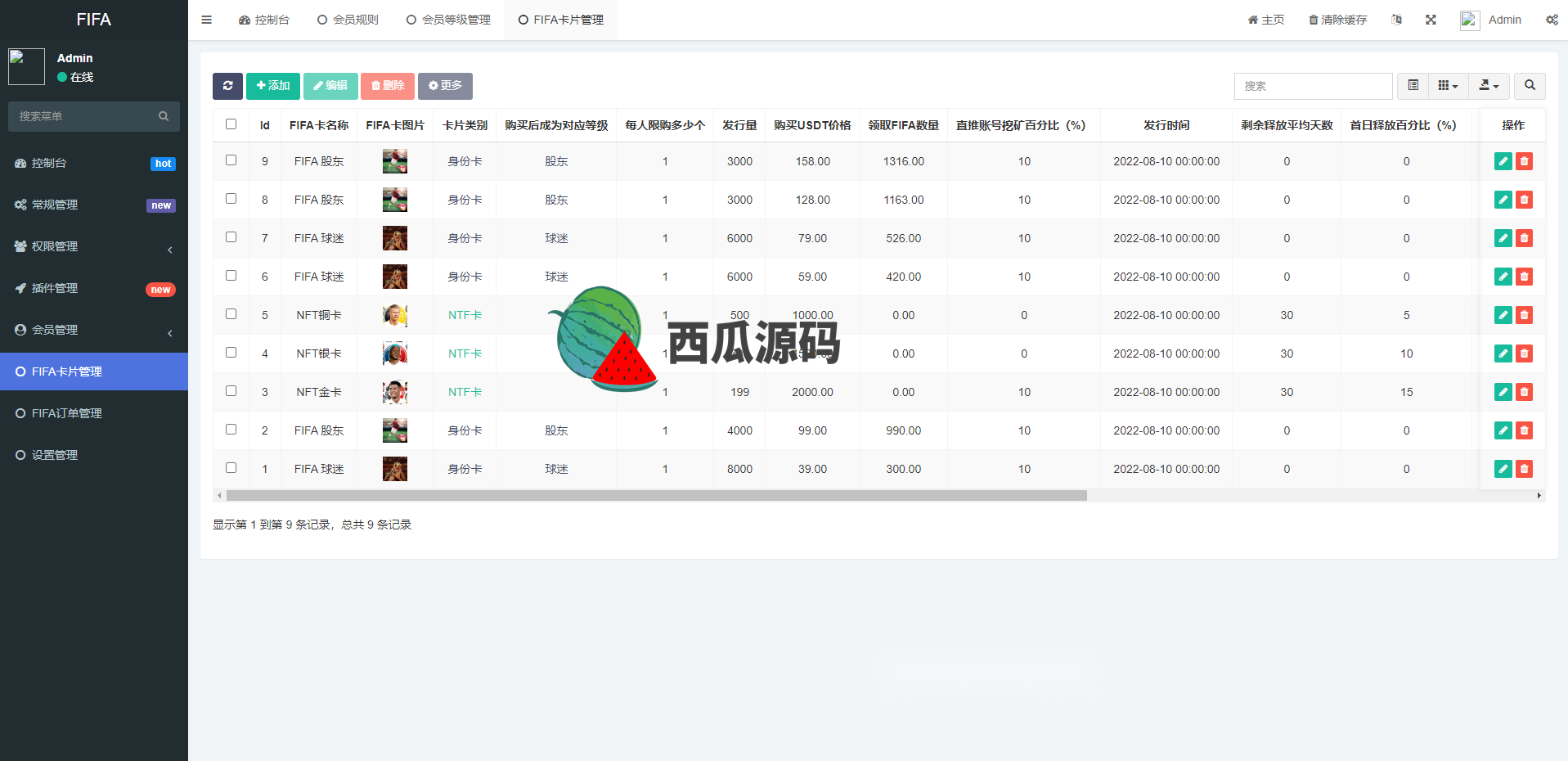
Task: Open Admin user menu in header
Action: click(1491, 20)
